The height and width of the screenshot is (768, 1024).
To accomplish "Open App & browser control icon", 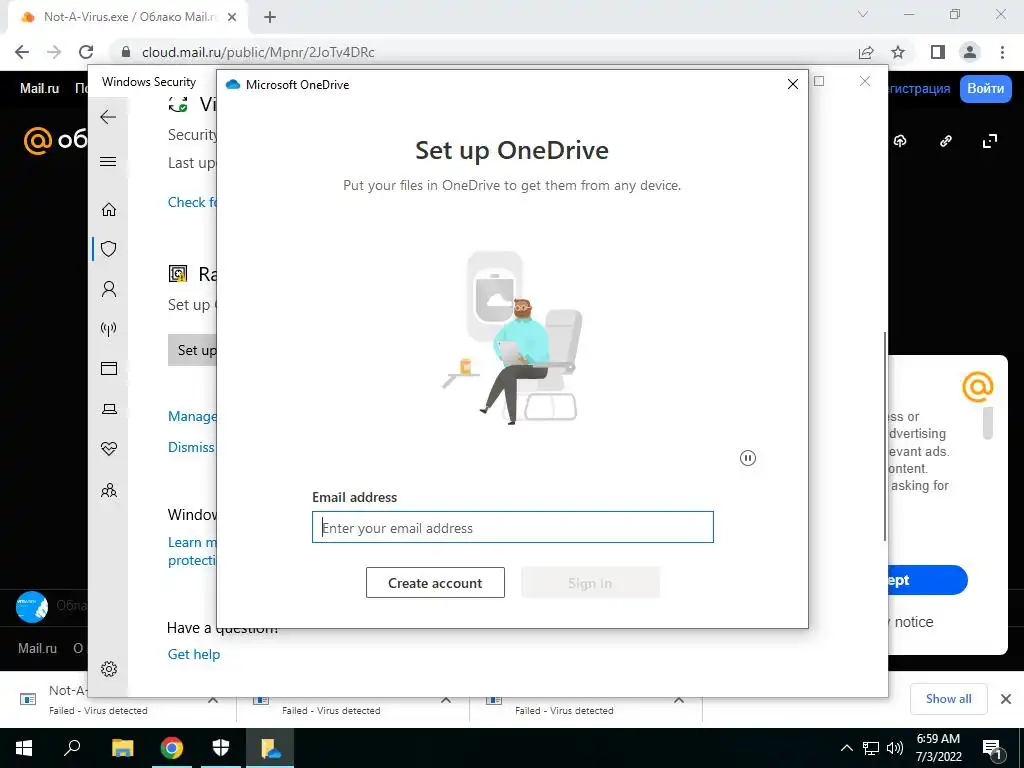I will 108,369.
